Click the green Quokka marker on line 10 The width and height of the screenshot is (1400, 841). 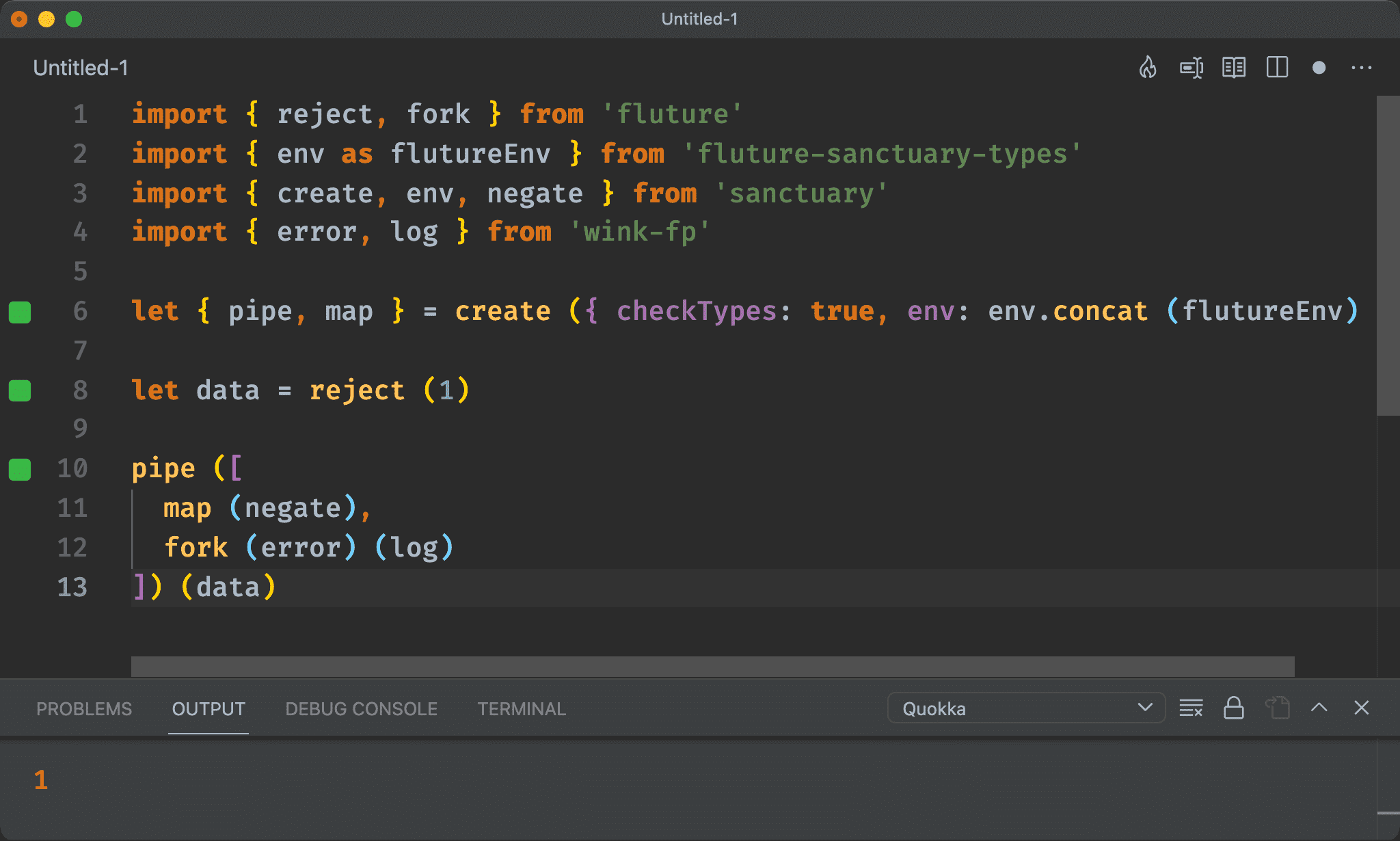(20, 470)
